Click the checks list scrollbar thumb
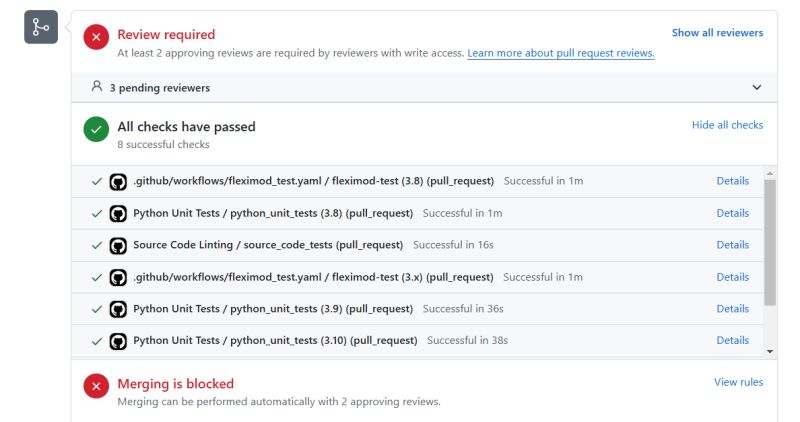This screenshot has height=422, width=800. click(x=769, y=240)
